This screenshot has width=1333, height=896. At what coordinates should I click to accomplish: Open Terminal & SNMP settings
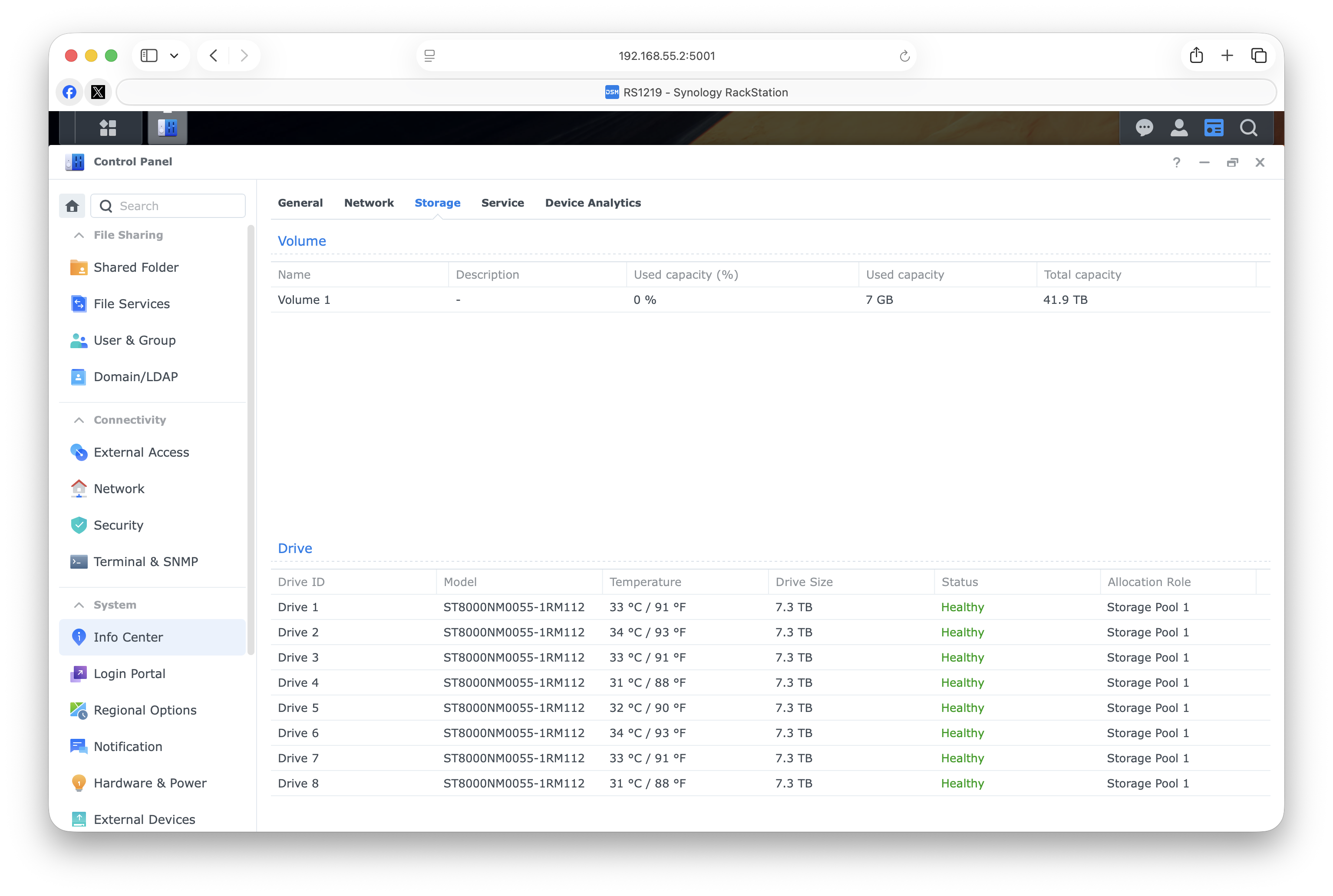pos(152,562)
